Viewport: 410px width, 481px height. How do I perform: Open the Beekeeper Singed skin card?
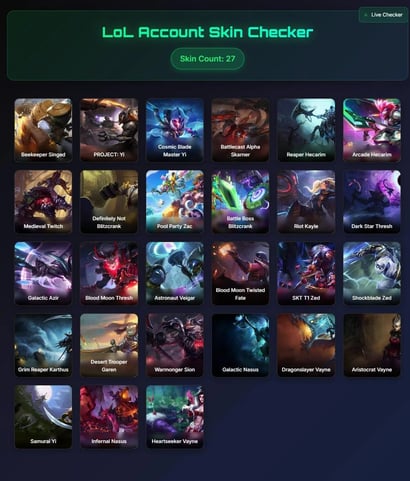[x=43, y=130]
